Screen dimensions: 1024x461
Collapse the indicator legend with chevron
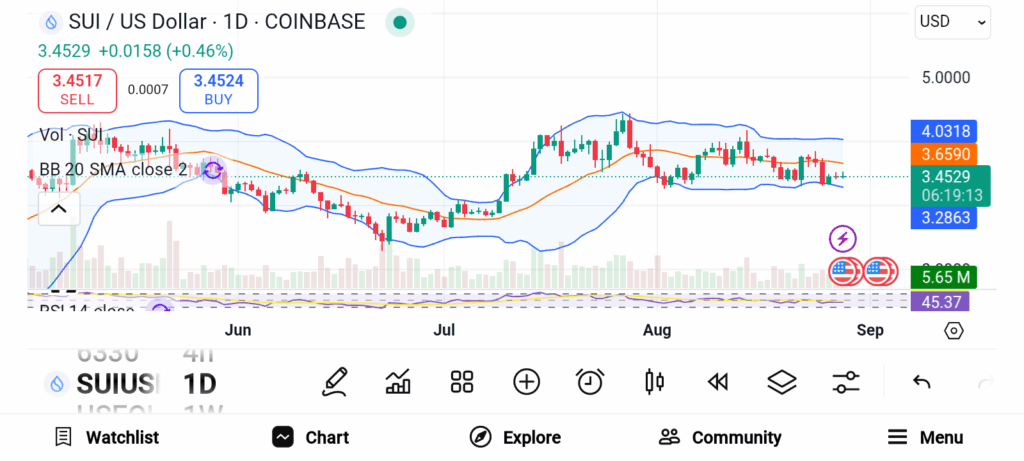[x=59, y=208]
